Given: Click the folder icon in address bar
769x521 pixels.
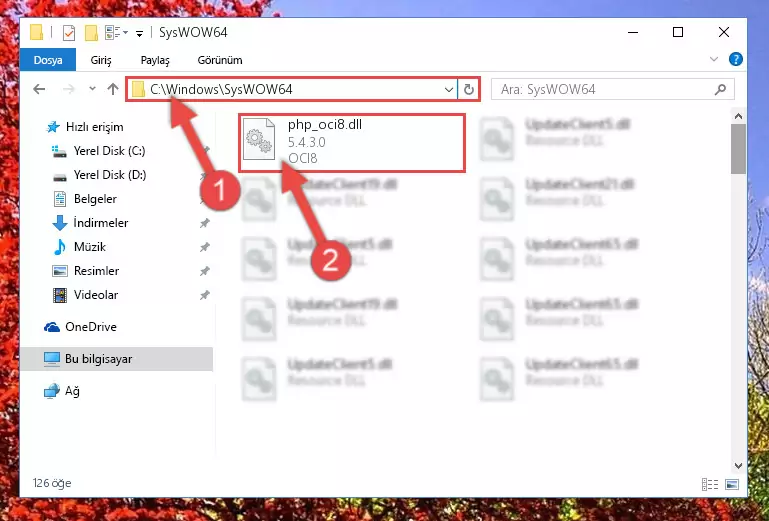Looking at the screenshot, I should click(138, 89).
